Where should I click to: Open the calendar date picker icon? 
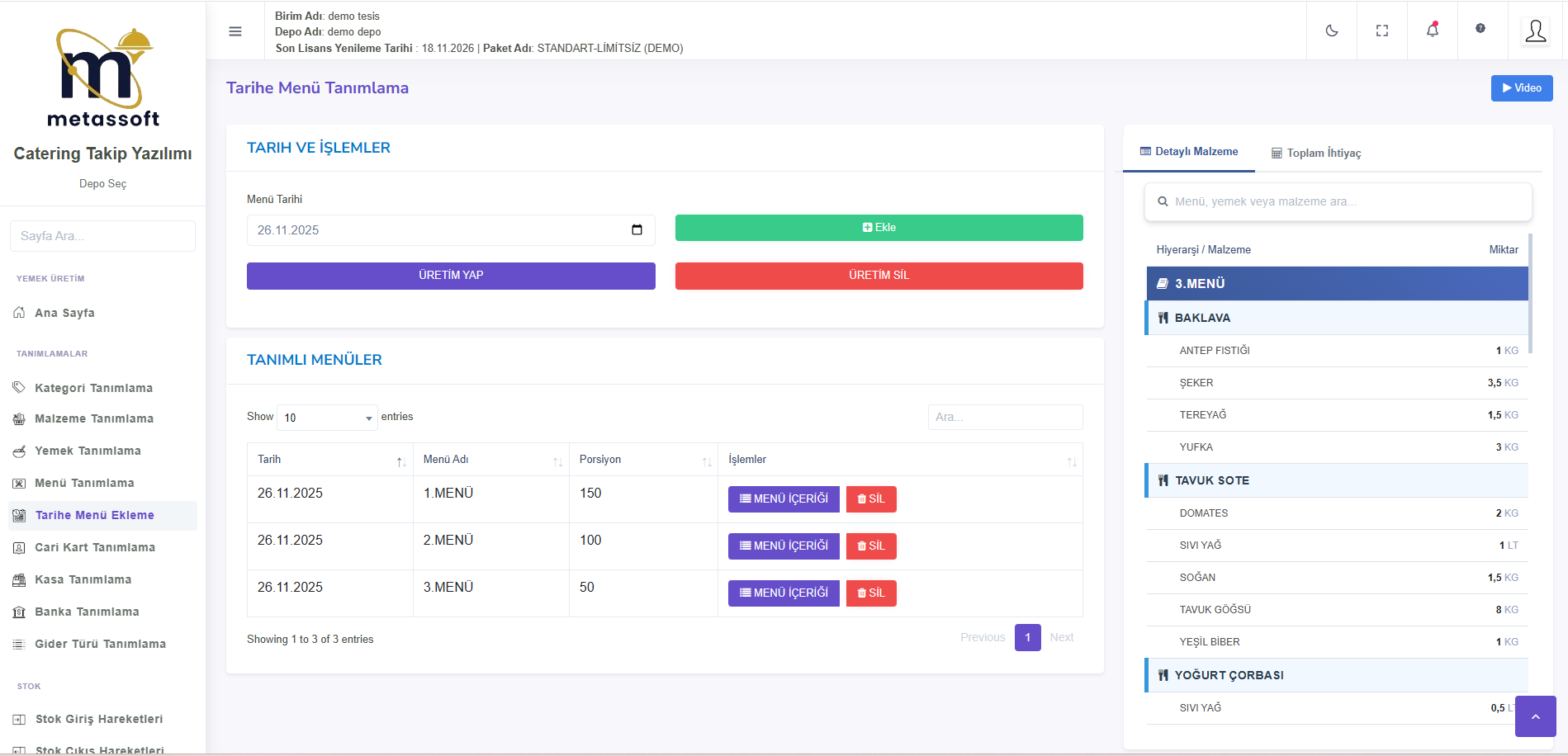pos(637,230)
